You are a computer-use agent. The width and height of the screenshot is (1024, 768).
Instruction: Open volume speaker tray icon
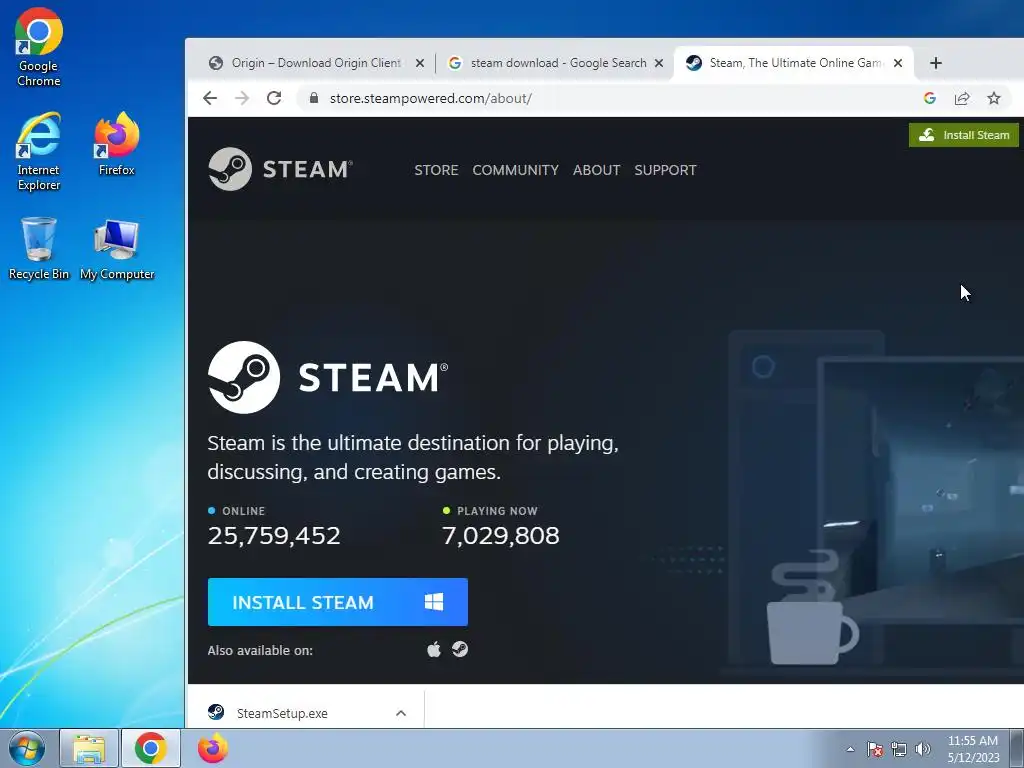coord(923,749)
